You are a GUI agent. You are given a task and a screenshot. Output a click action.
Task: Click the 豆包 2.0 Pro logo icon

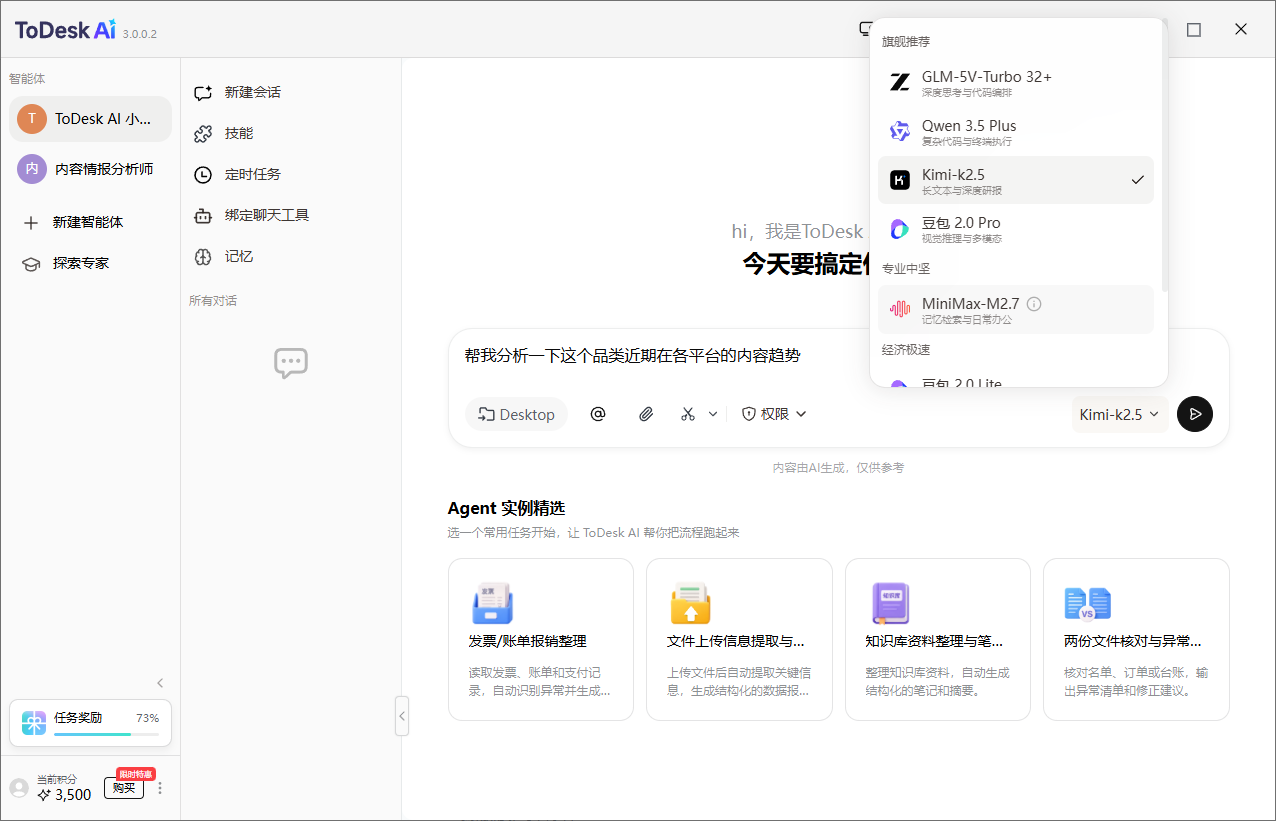pos(900,229)
